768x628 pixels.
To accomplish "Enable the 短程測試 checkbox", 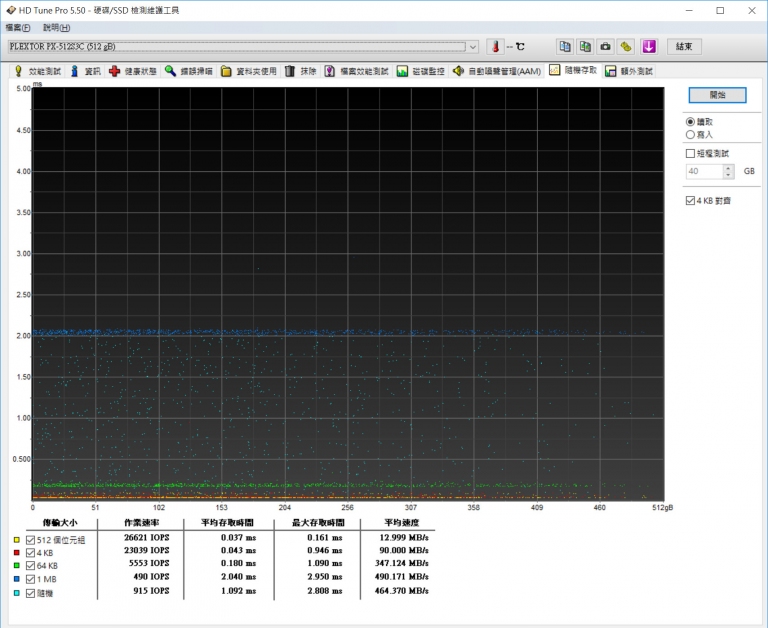I will point(690,153).
